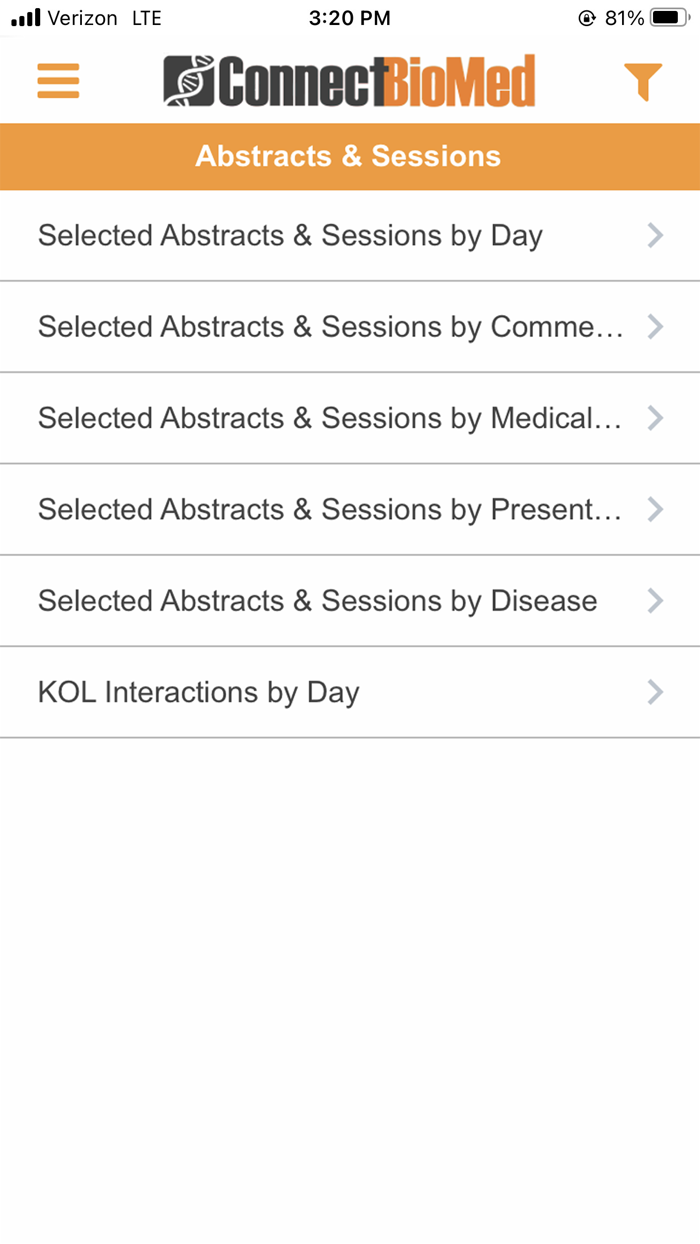Tap the 3:20 PM clock in status bar

[349, 18]
